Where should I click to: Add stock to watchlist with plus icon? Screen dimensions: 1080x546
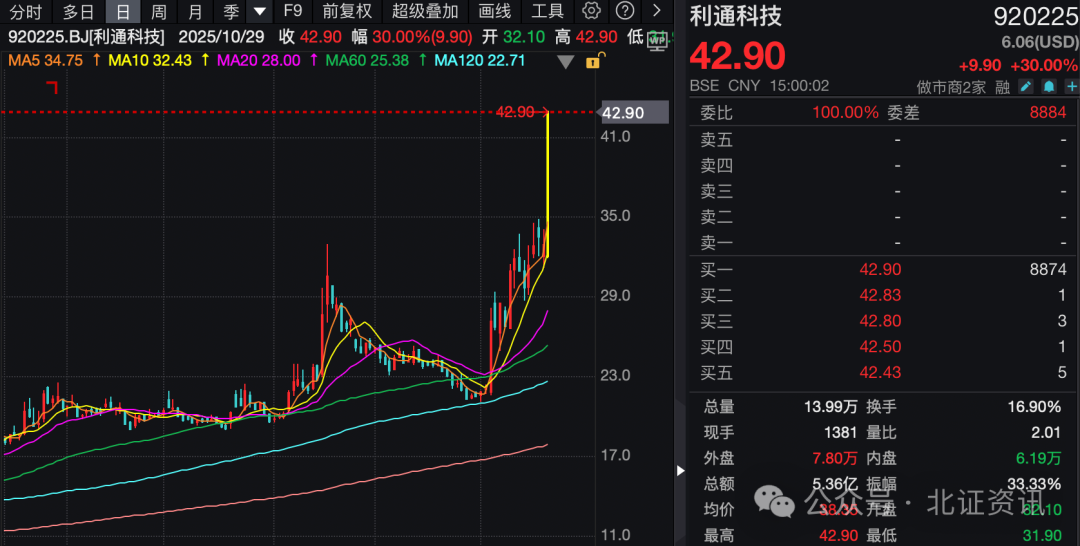click(1071, 87)
